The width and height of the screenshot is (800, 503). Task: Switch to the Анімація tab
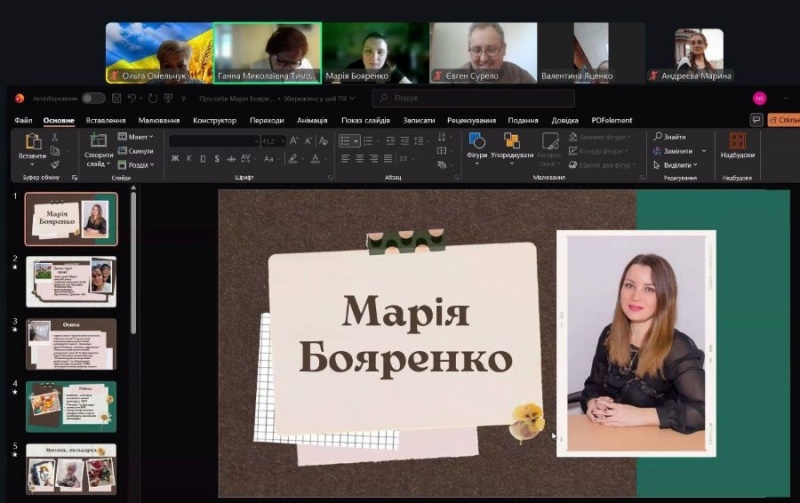[312, 120]
